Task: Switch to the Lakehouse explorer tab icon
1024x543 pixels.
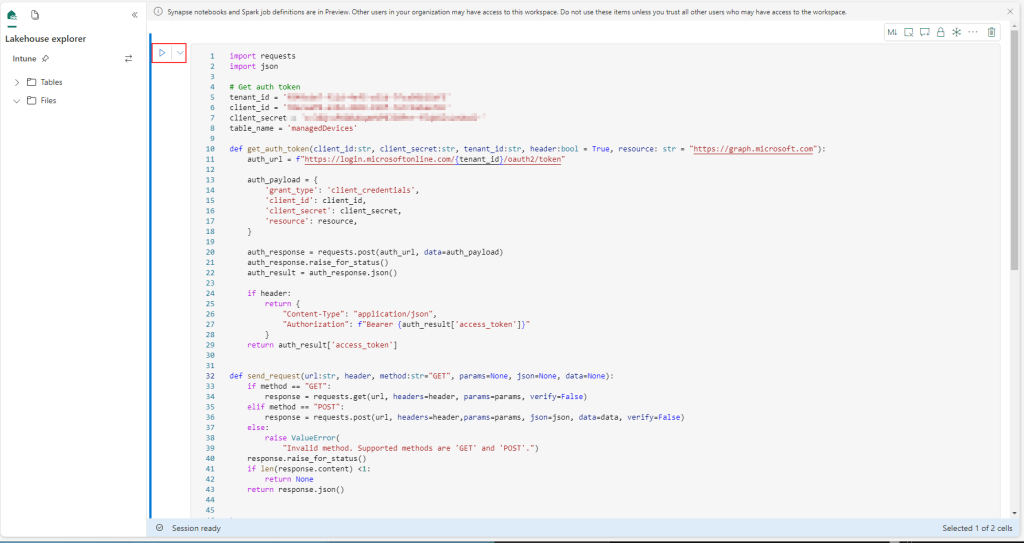Action: pyautogui.click(x=13, y=15)
